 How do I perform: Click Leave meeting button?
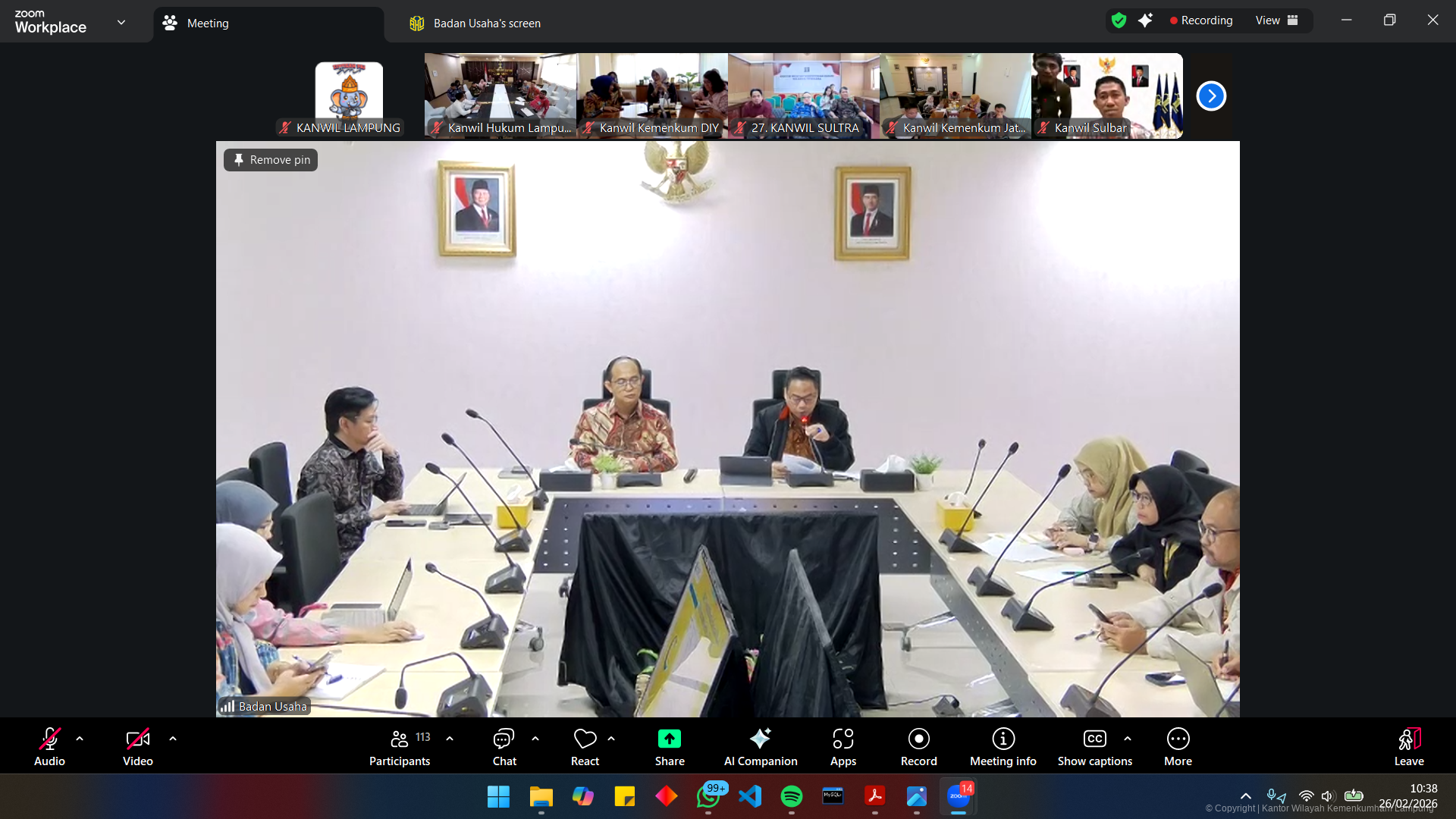click(1408, 746)
